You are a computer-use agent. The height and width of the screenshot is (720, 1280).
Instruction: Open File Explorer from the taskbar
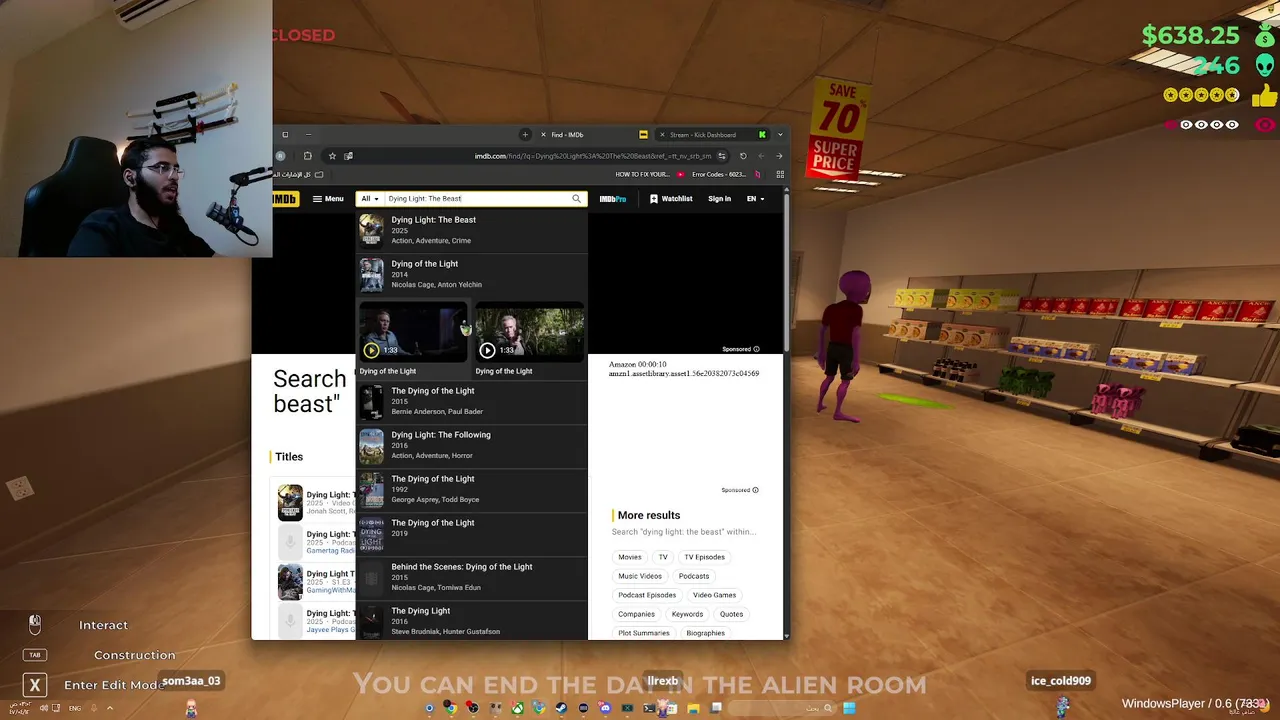click(693, 708)
